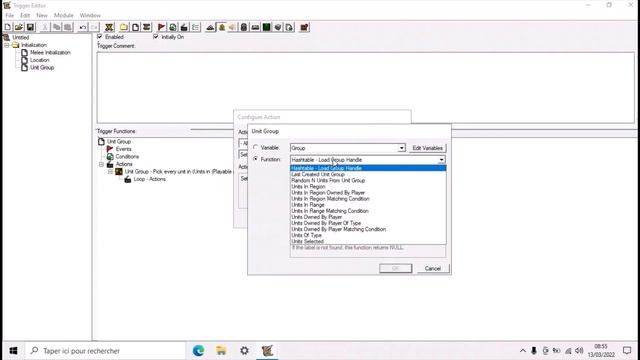Click the New Trigger Comment icon
640x360 pixels.
(147, 27)
